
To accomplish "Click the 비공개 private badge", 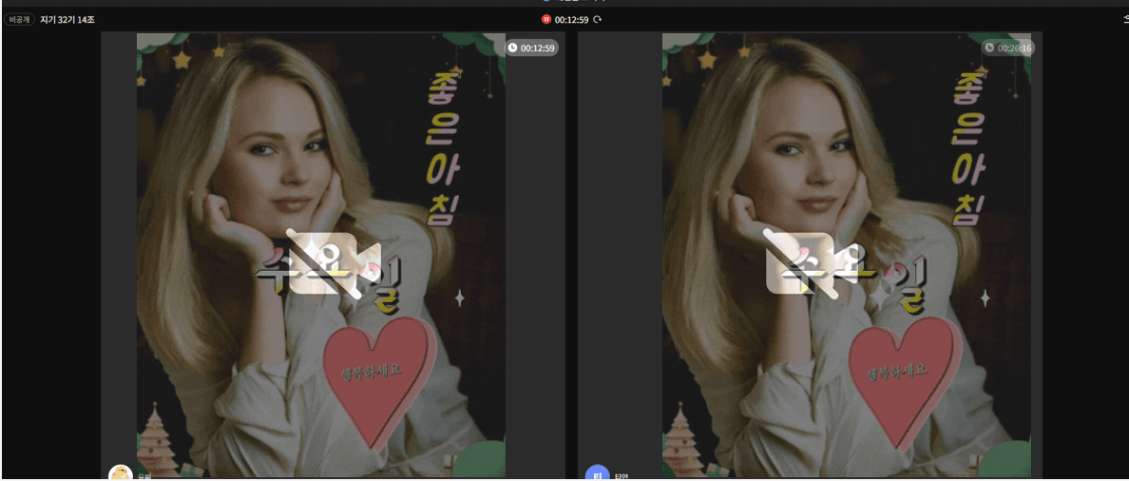I will pyautogui.click(x=19, y=19).
